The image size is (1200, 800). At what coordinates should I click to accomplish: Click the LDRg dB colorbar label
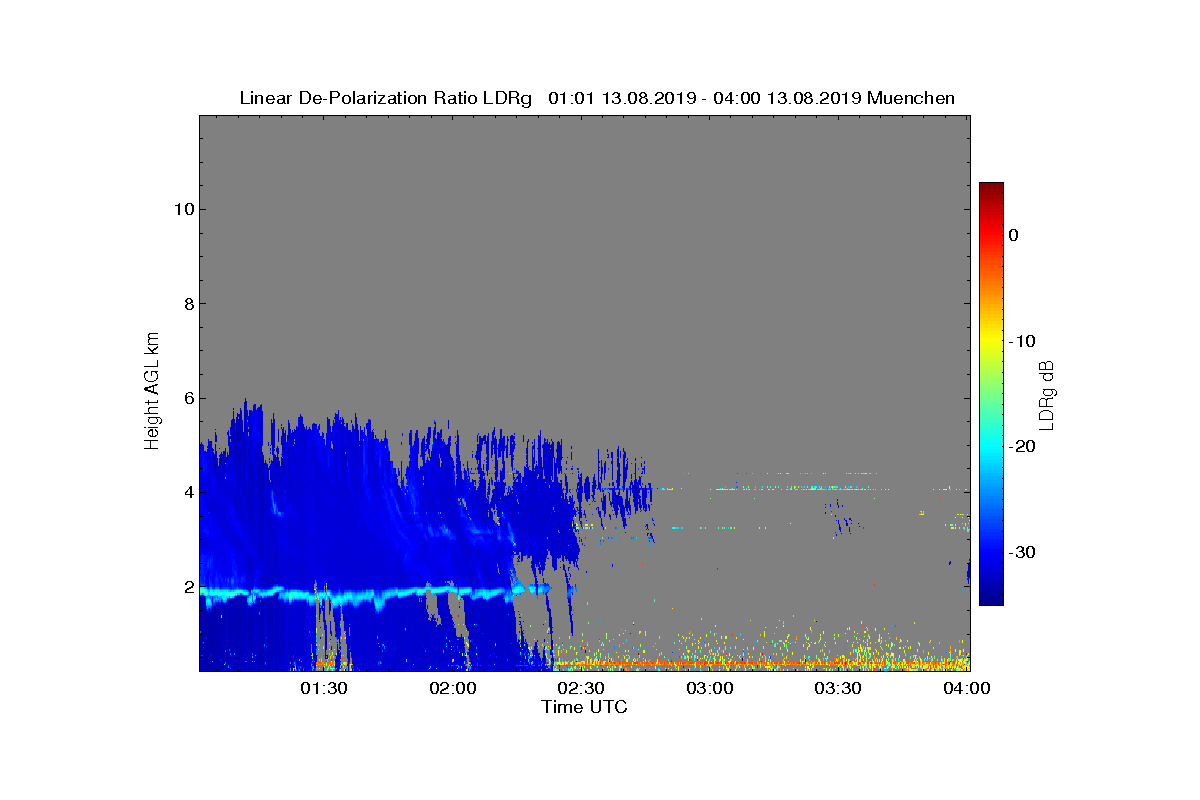click(x=1047, y=394)
